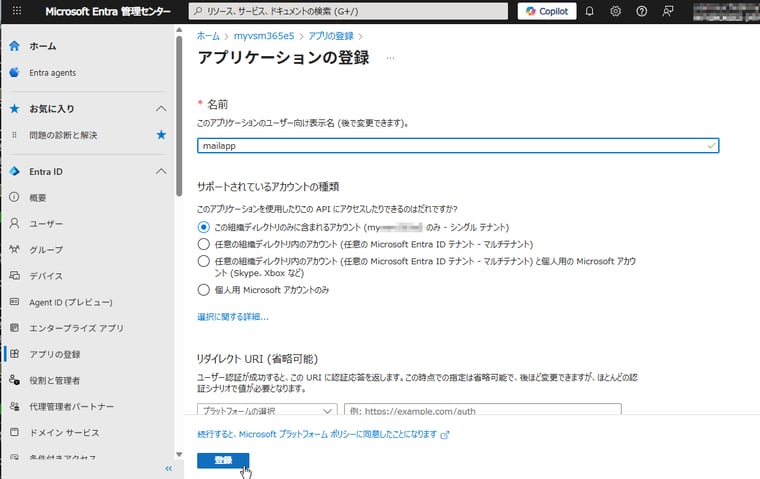Click the sidebar scroll down arrow
Image resolution: width=760 pixels, height=479 pixels.
[179, 455]
